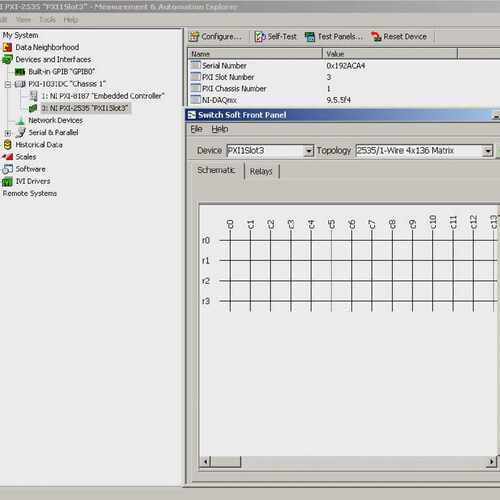The image size is (500, 500).
Task: Toggle the matrix crosspoint at r2 and c5
Action: pyautogui.click(x=331, y=281)
